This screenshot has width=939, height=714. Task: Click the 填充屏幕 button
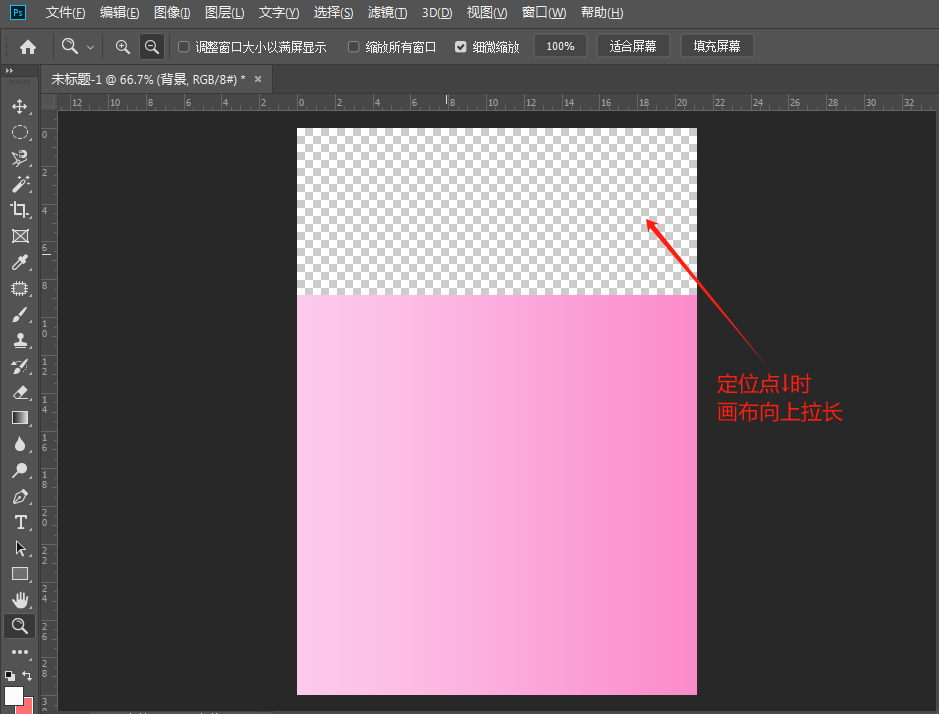tap(716, 46)
